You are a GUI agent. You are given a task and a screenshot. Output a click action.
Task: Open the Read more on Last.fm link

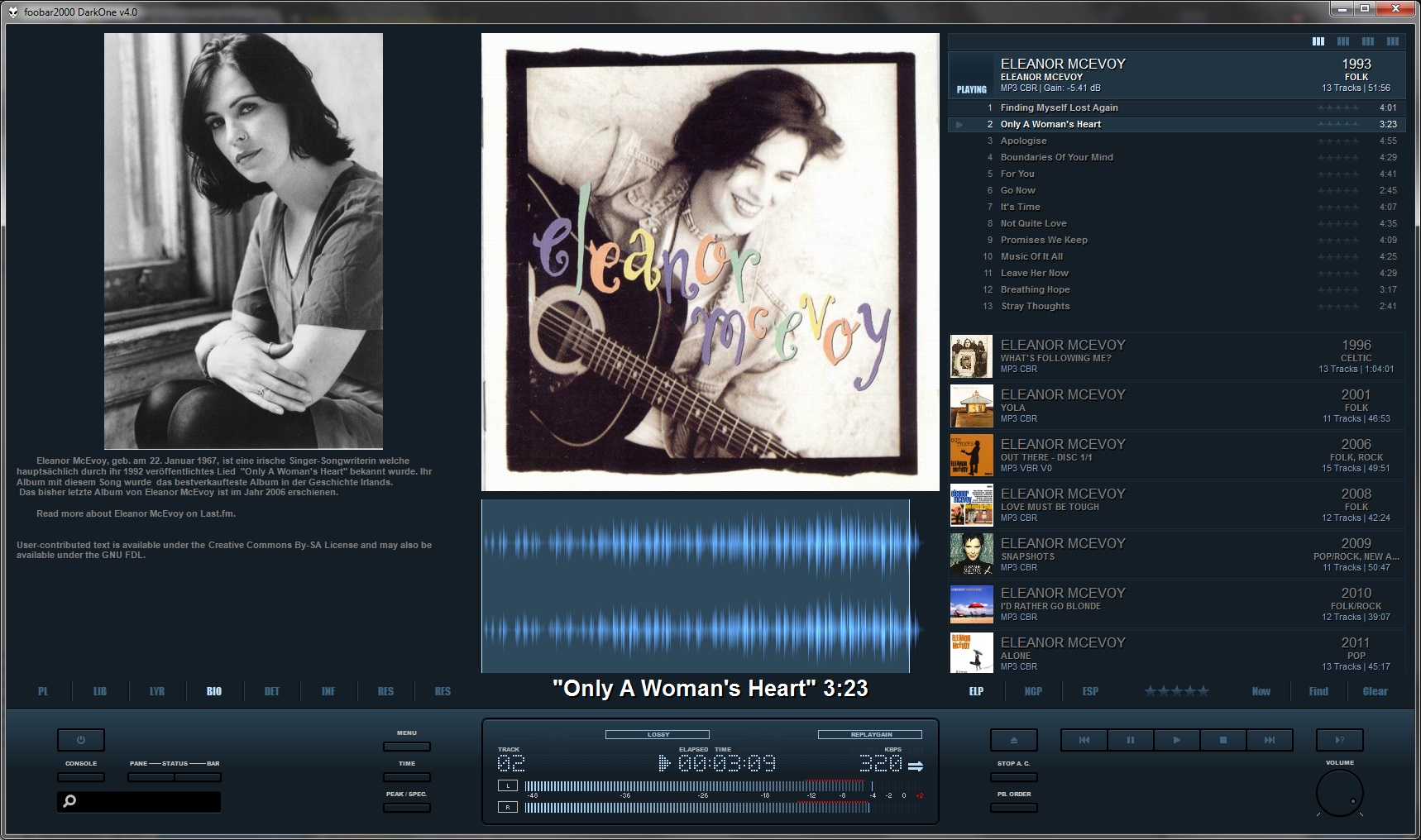[136, 513]
